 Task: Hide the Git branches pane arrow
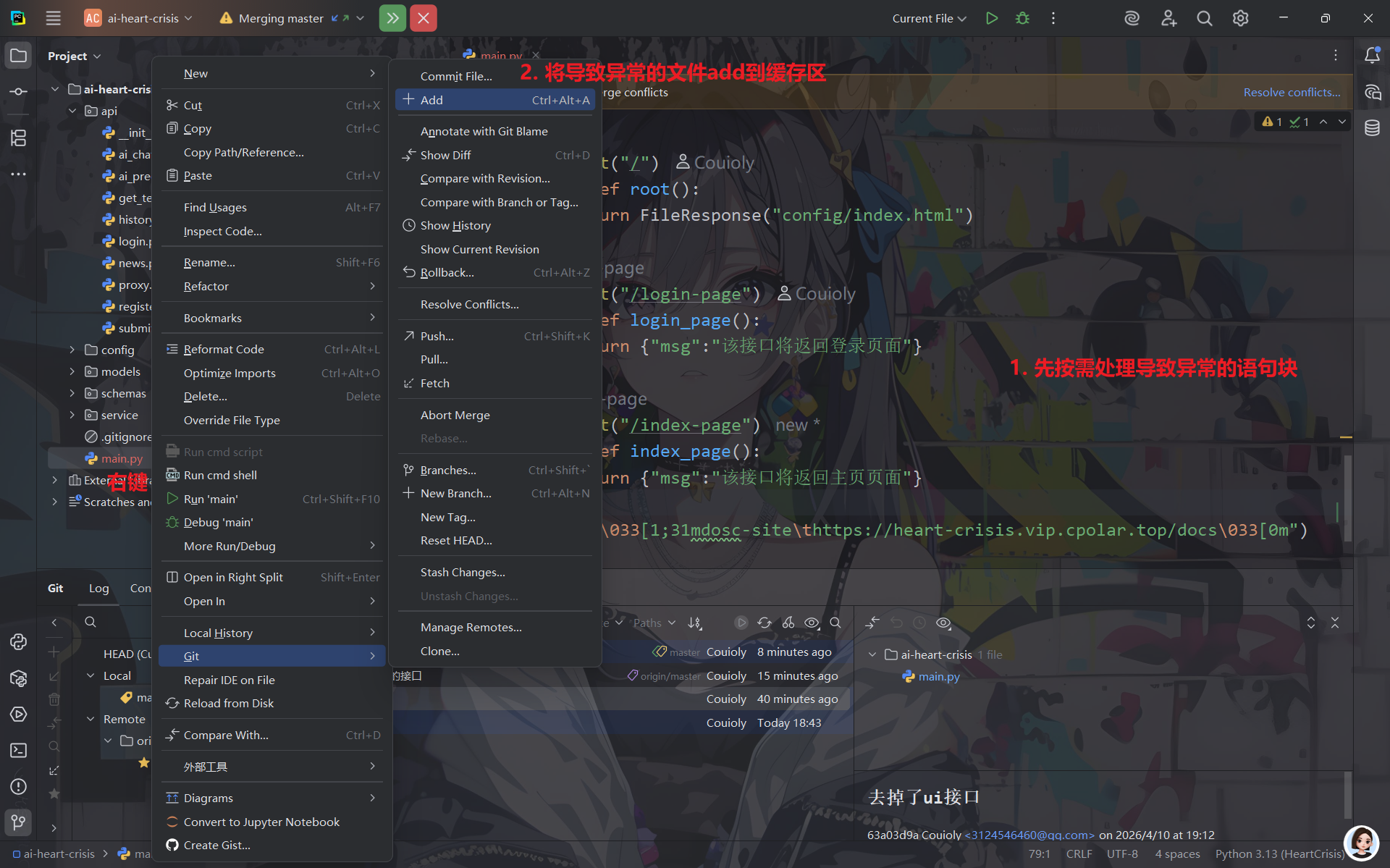[x=54, y=623]
